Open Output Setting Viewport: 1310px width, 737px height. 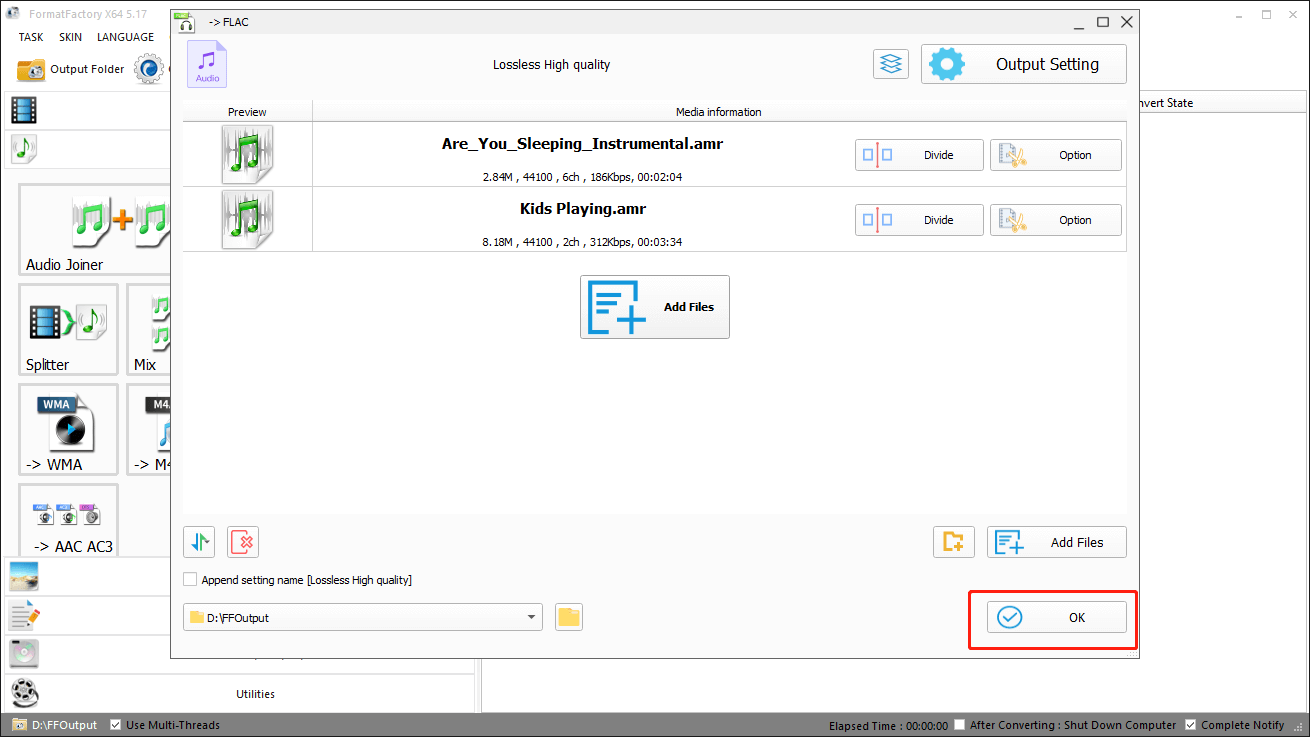tap(1024, 64)
